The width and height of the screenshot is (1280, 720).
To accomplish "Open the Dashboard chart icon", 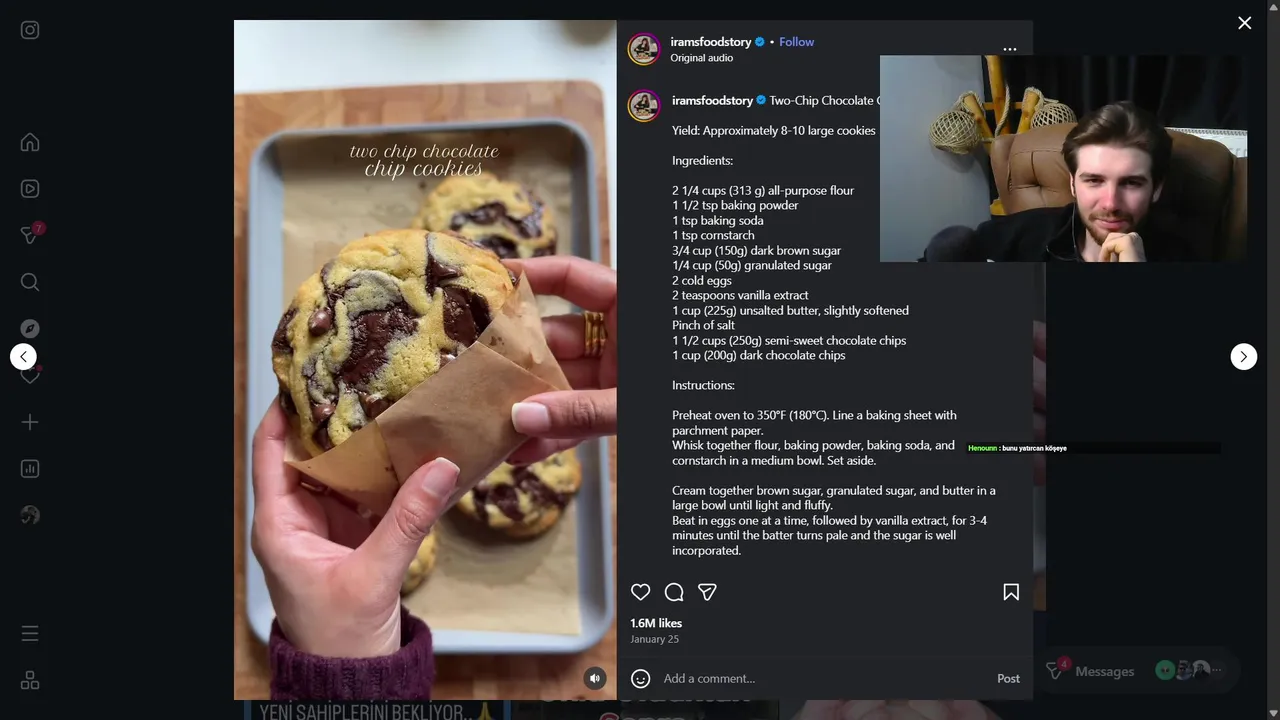I will [30, 468].
